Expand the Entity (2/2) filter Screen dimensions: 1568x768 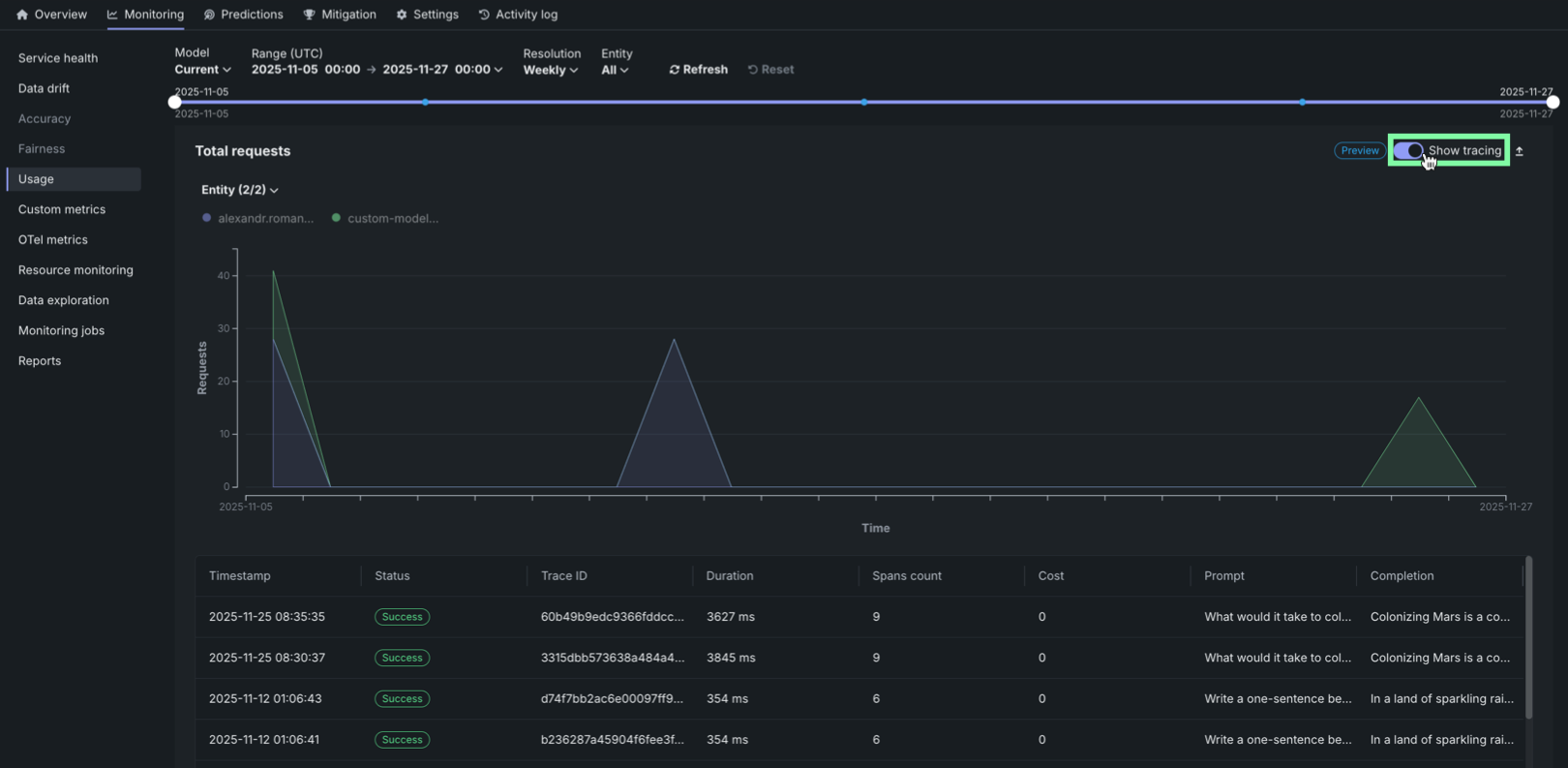(239, 190)
